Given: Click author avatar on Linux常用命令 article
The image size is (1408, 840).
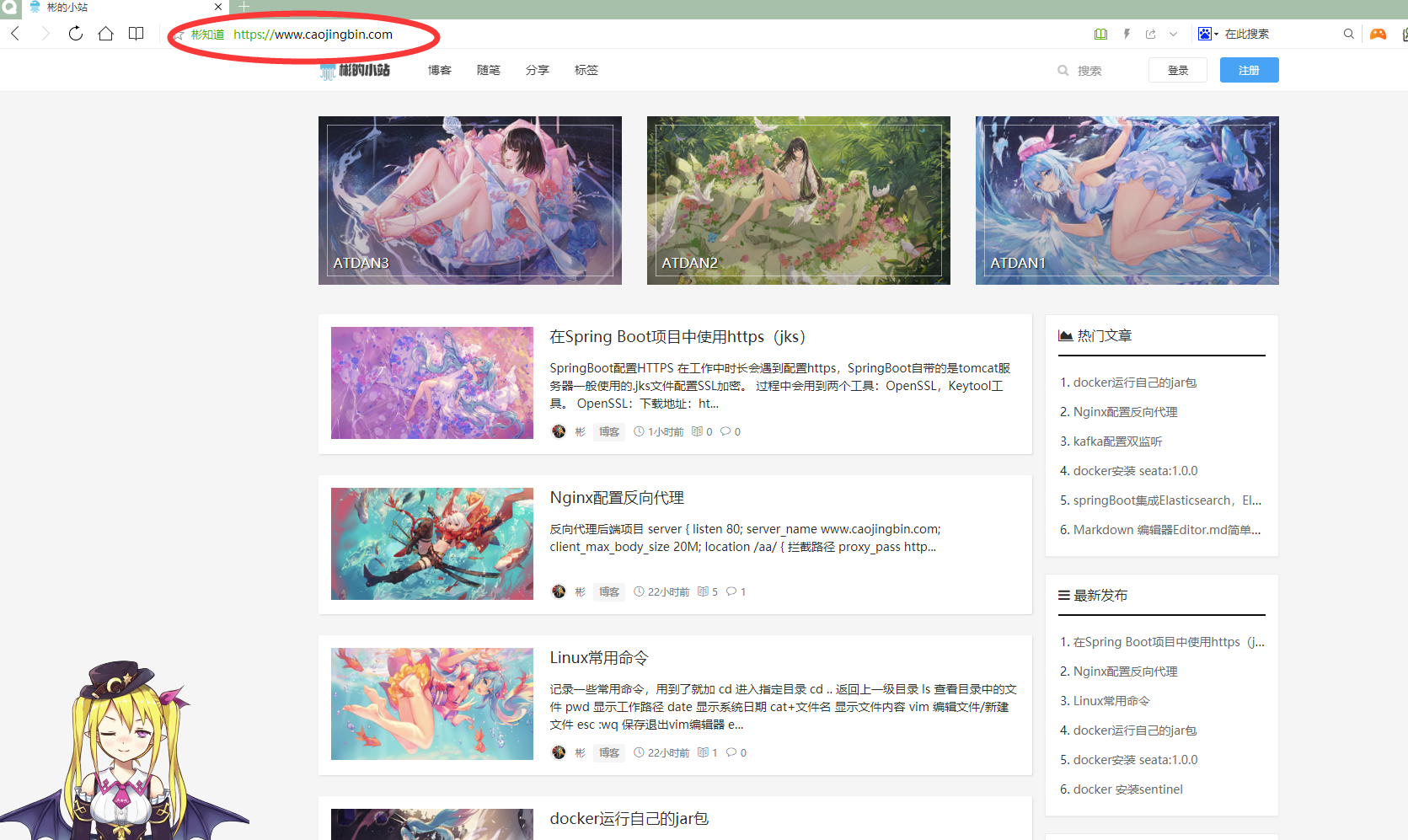Looking at the screenshot, I should 559,752.
